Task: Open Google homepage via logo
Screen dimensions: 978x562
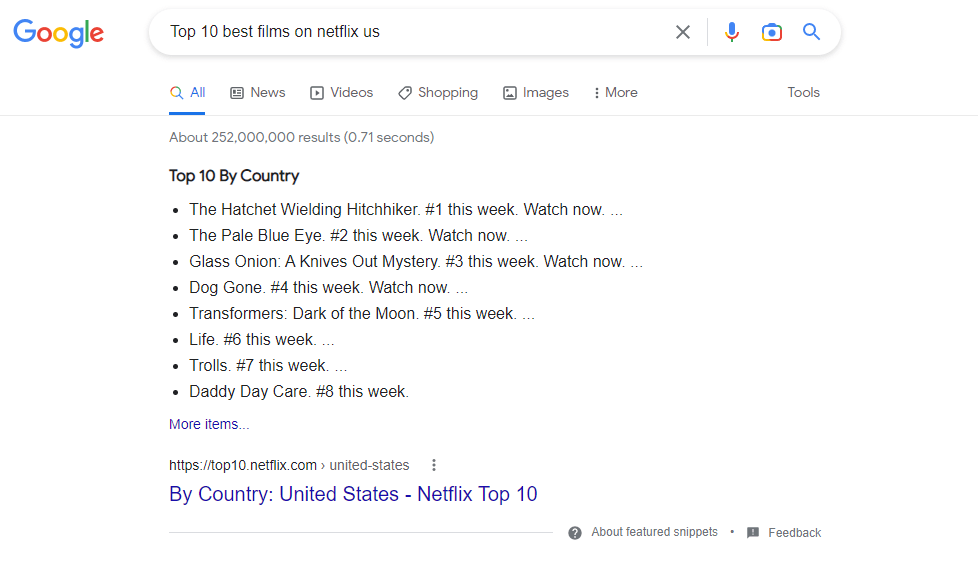Action: (x=59, y=33)
